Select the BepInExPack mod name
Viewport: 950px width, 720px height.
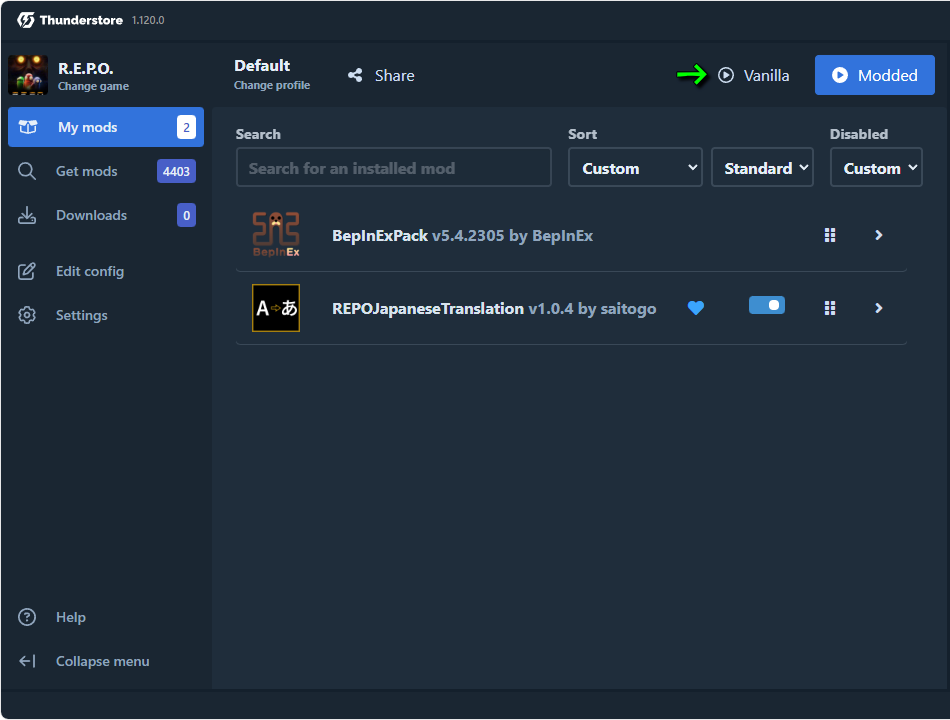(x=380, y=236)
